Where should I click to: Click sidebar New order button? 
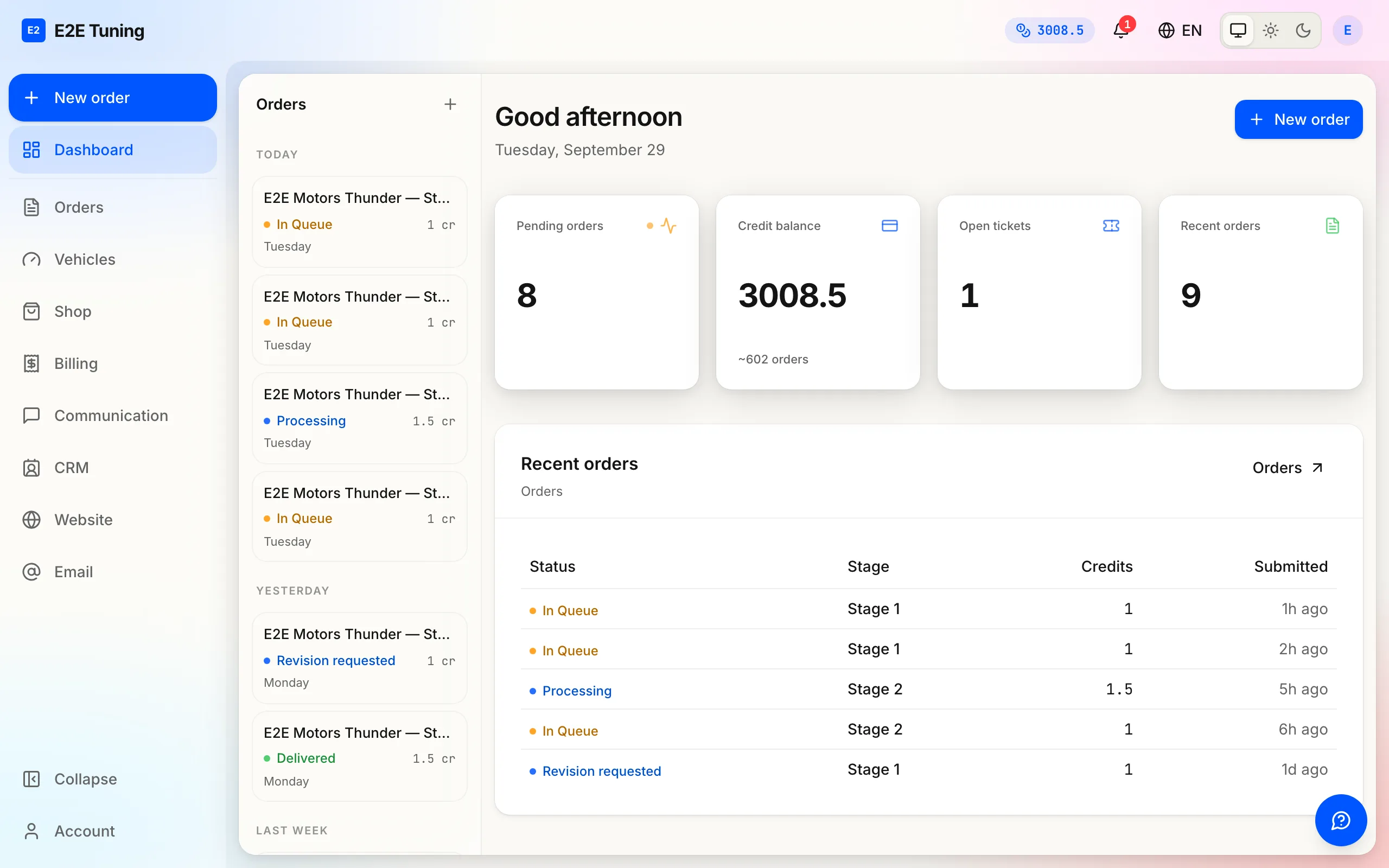[112, 98]
